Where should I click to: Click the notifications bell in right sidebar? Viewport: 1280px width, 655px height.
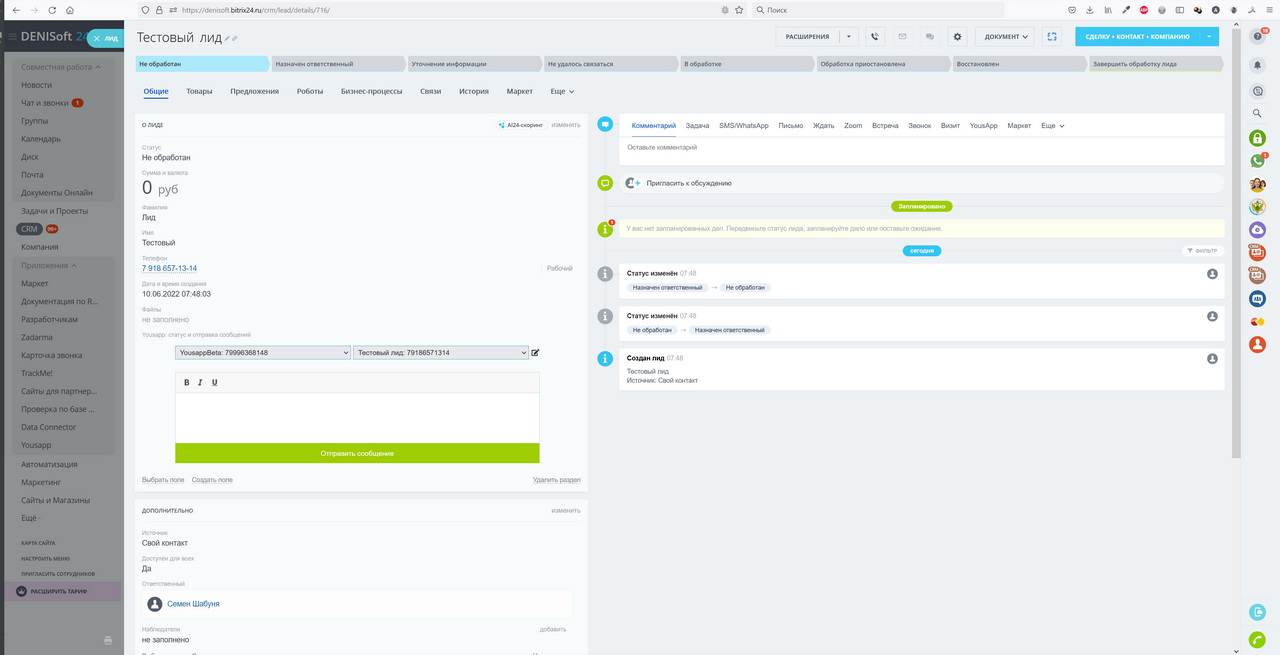point(1258,65)
